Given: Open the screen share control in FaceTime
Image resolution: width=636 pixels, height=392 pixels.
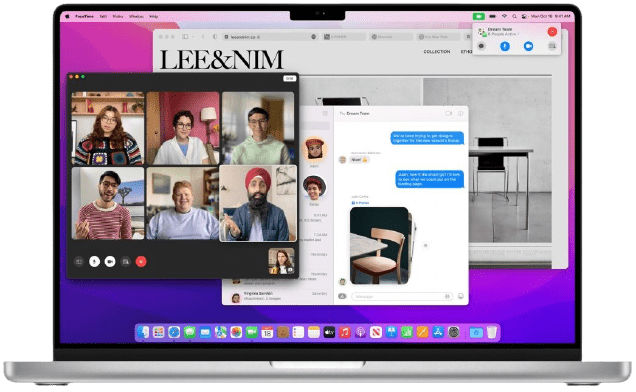Looking at the screenshot, I should pyautogui.click(x=126, y=262).
